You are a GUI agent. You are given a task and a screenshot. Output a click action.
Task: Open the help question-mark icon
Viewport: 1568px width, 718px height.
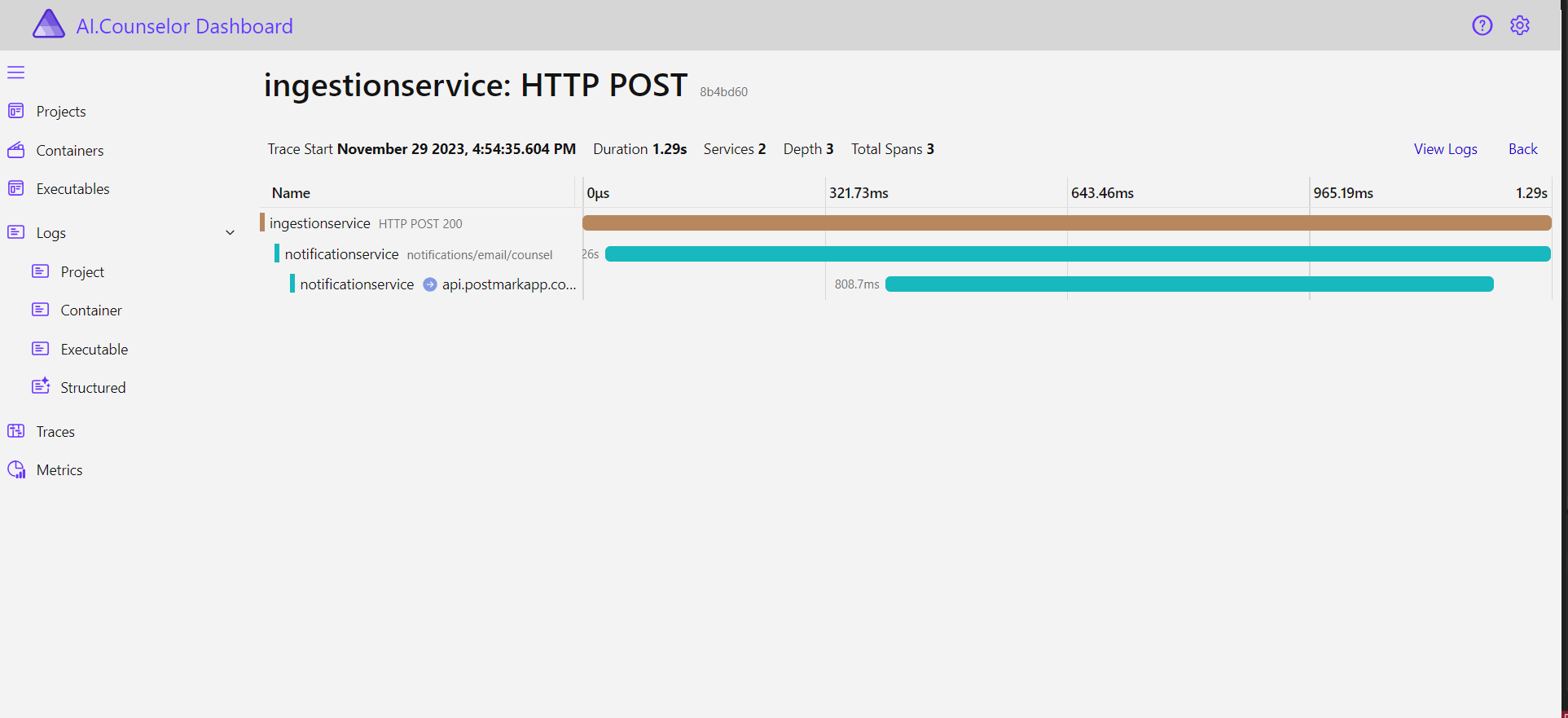(x=1482, y=25)
